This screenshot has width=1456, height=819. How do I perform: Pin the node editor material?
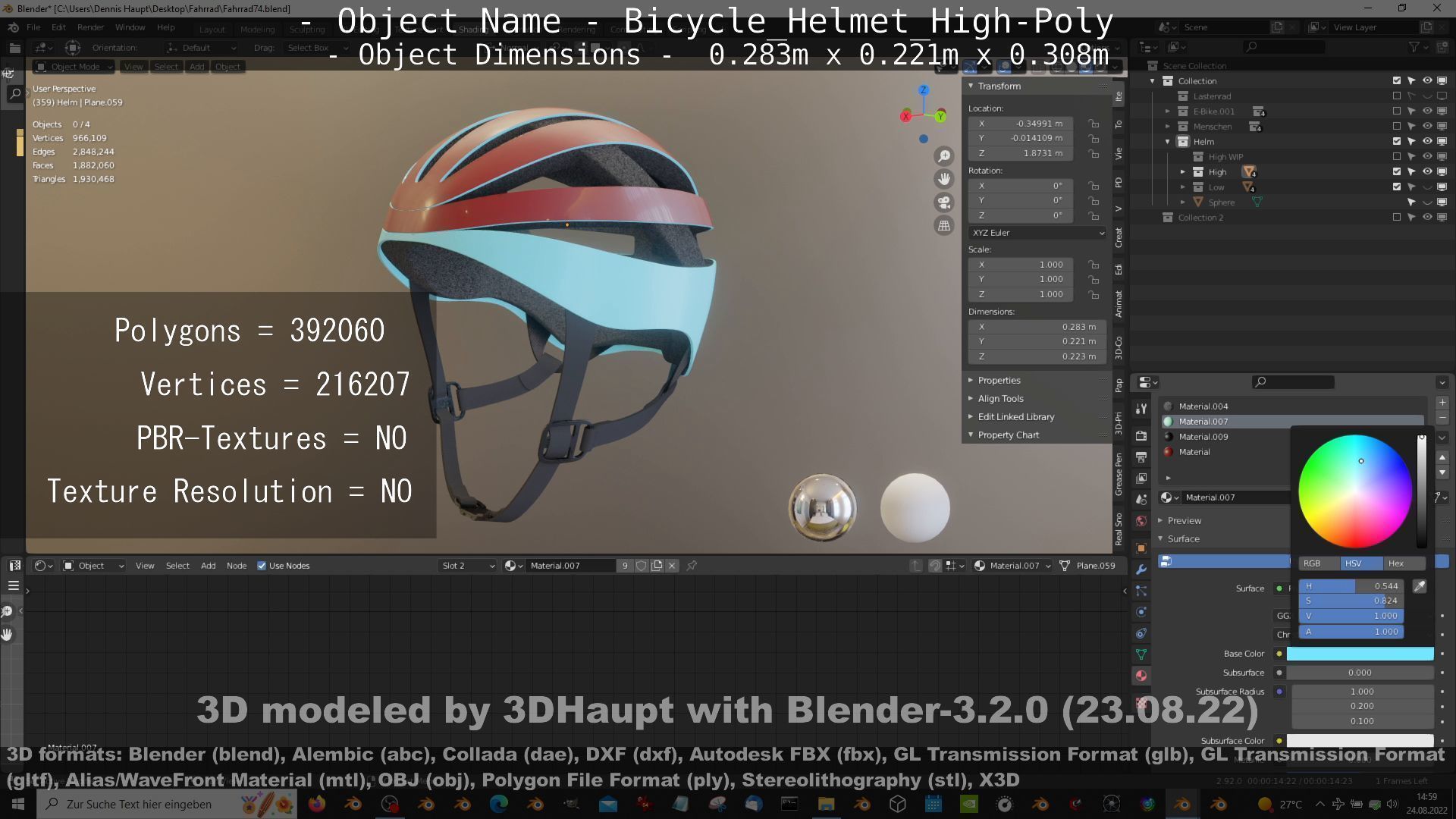692,566
